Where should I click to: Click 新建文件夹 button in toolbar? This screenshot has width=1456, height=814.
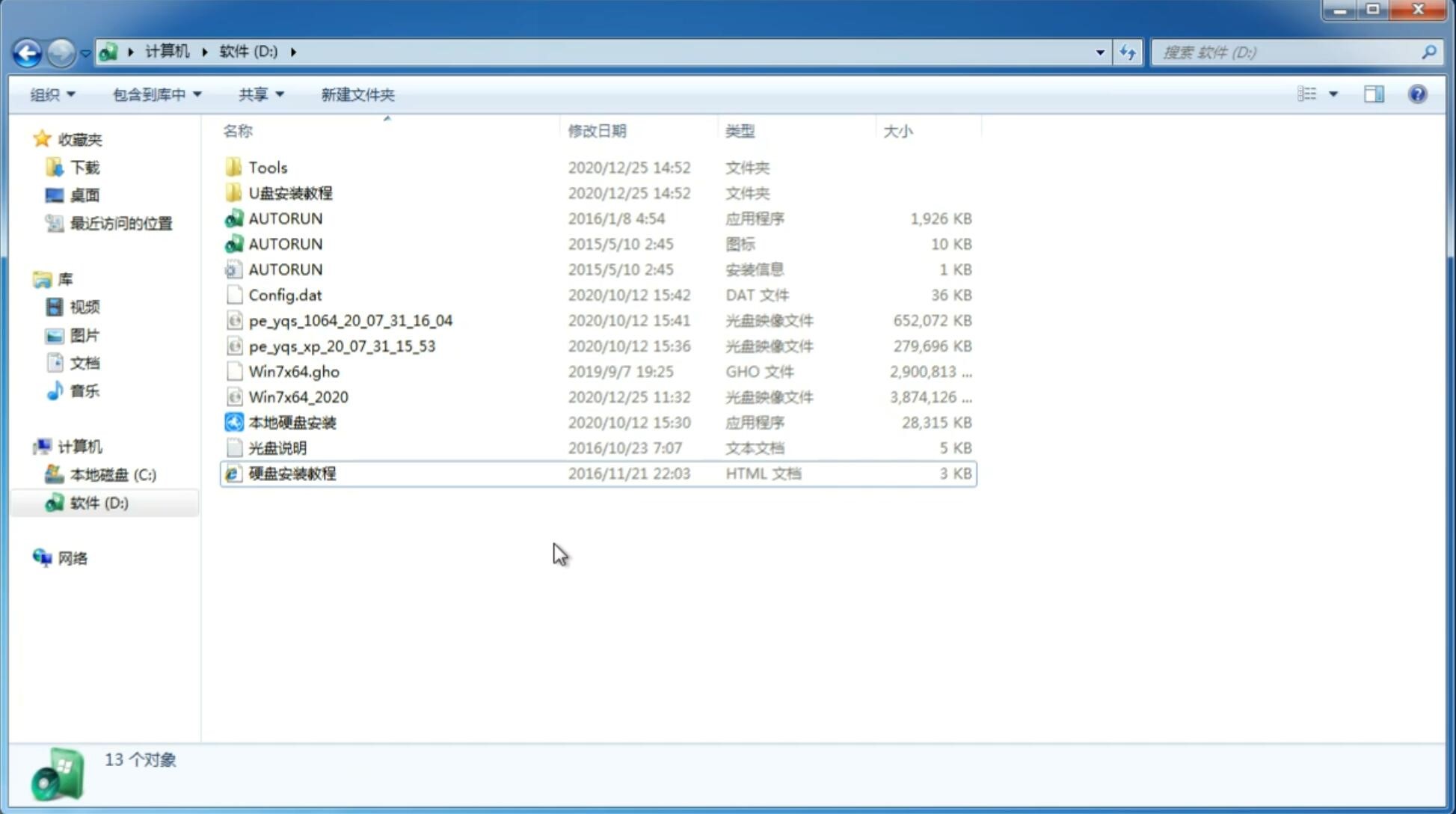pos(358,94)
